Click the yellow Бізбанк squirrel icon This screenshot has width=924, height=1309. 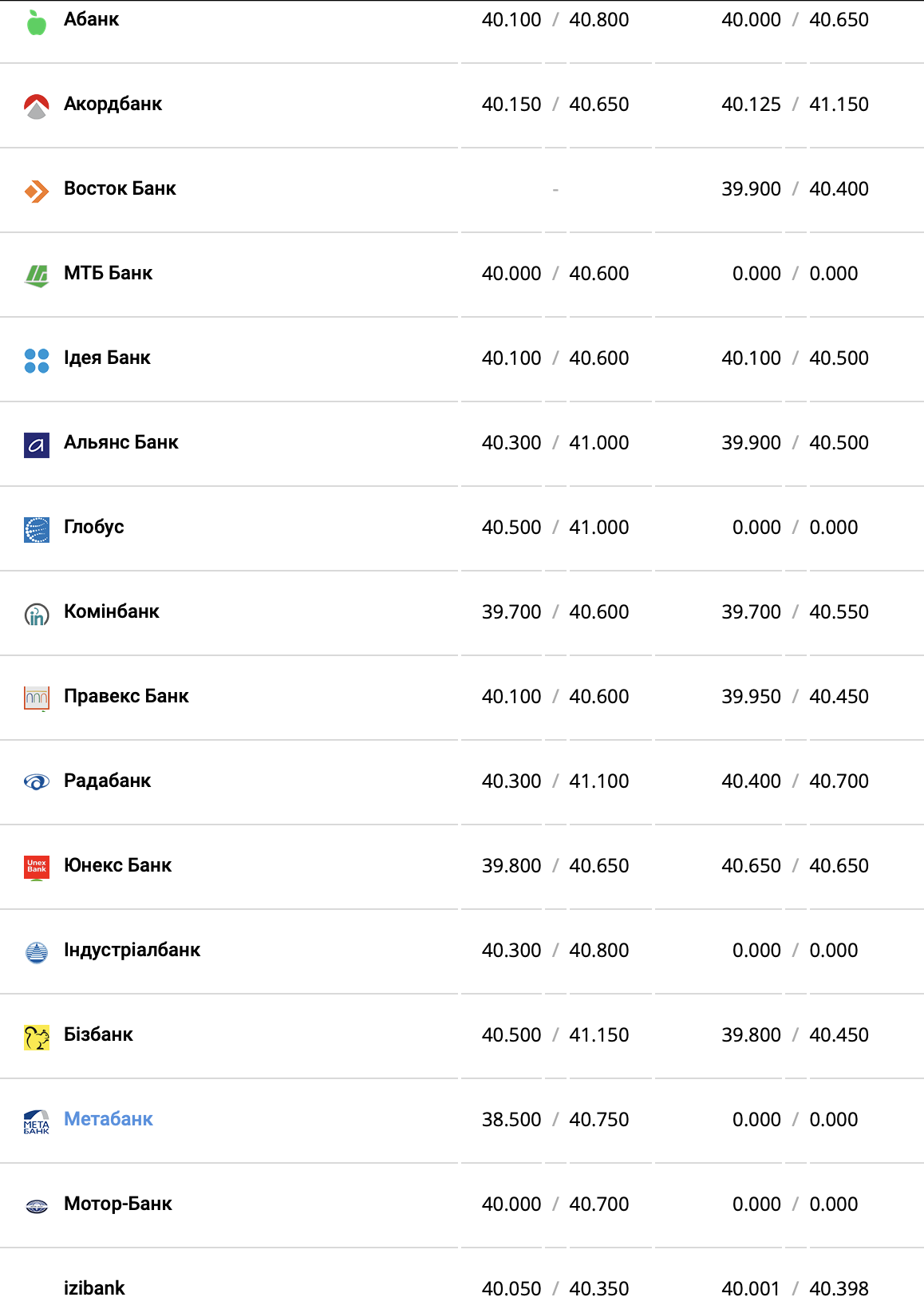[x=37, y=1037]
